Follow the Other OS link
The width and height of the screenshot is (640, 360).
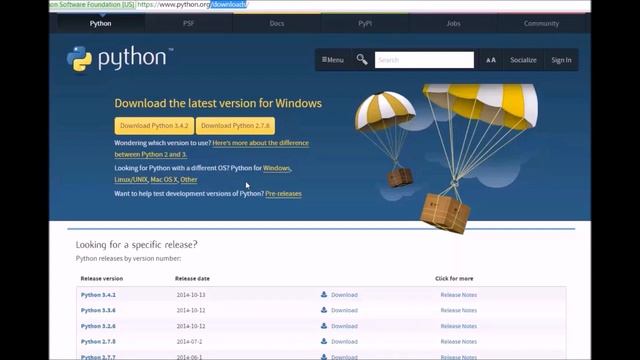(x=189, y=179)
